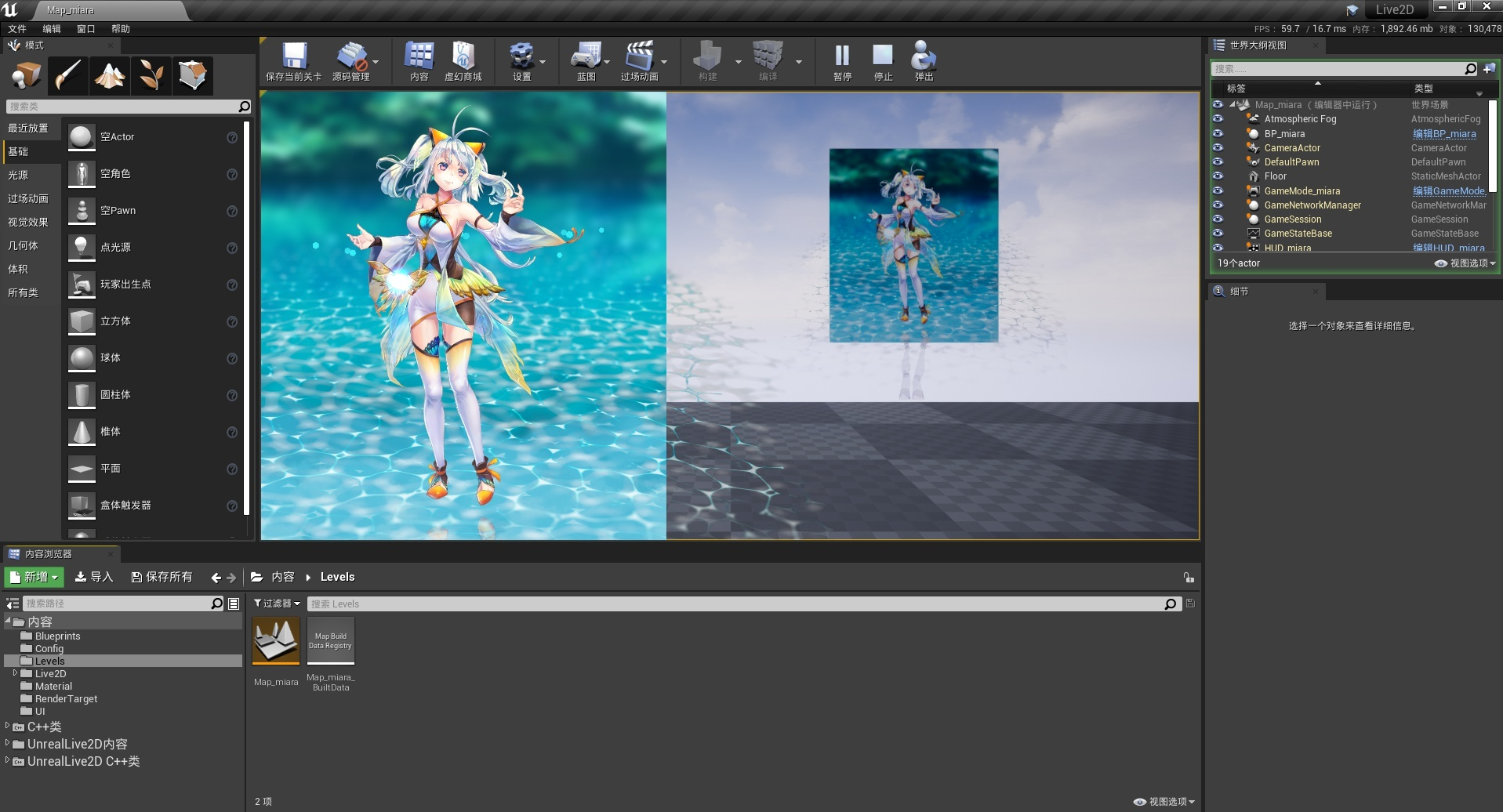Click the Levels breadcrumb
Image resolution: width=1503 pixels, height=812 pixels.
(338, 577)
